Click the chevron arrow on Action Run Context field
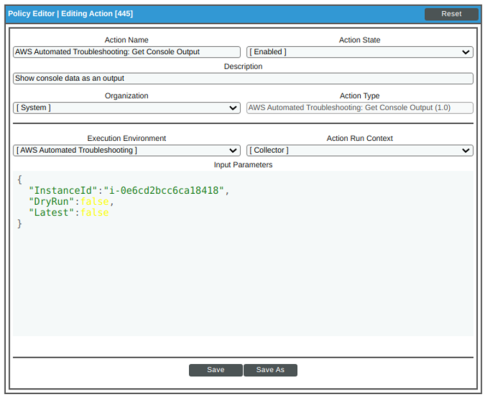This screenshot has width=485, height=400. click(x=466, y=151)
